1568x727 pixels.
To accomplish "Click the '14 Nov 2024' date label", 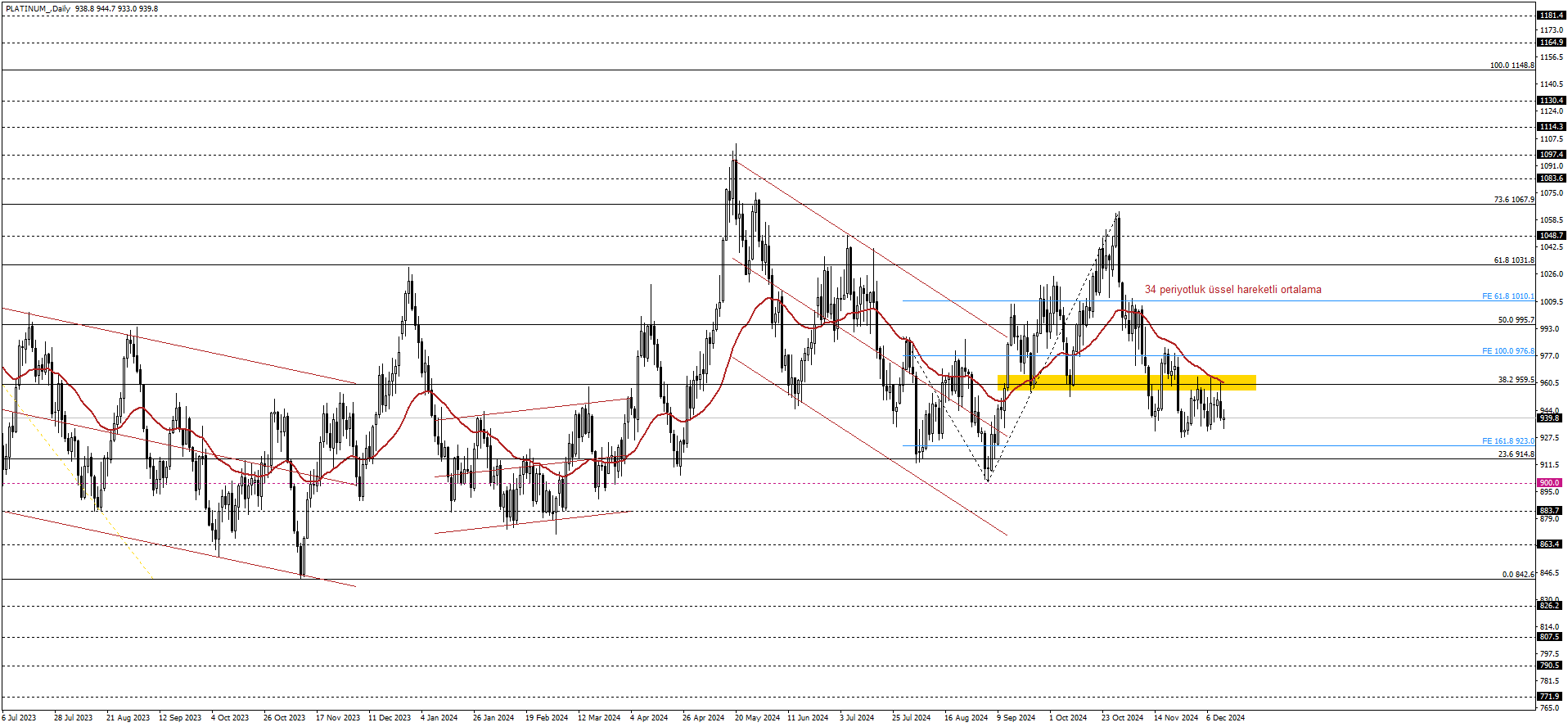I will 1176,718.
